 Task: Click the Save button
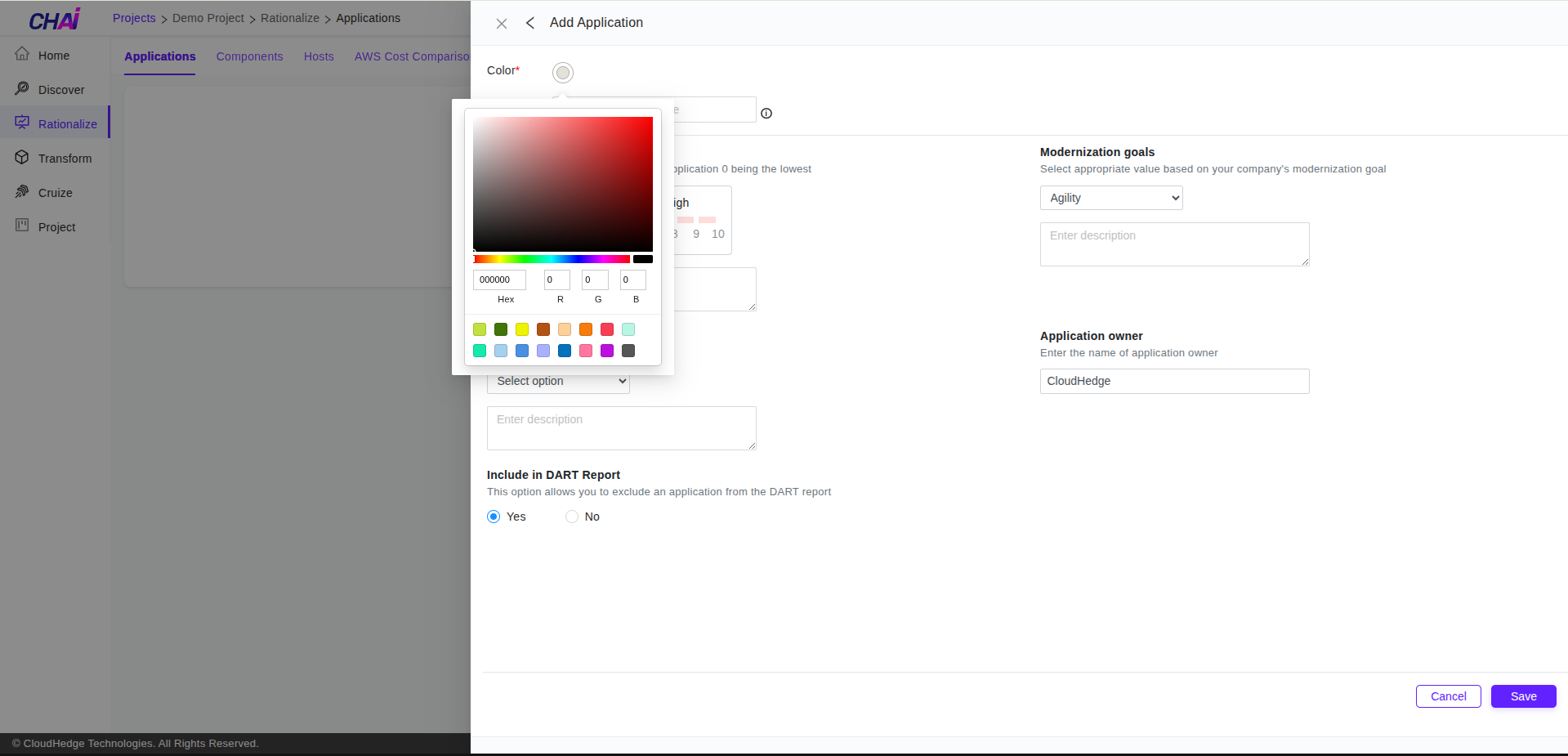click(1523, 696)
